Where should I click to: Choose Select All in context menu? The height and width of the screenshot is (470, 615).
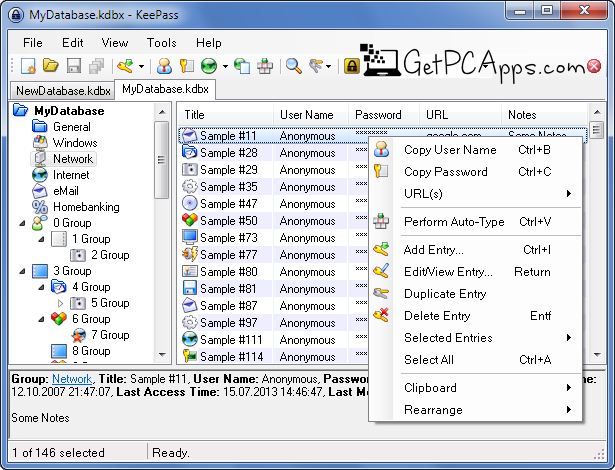pyautogui.click(x=475, y=360)
